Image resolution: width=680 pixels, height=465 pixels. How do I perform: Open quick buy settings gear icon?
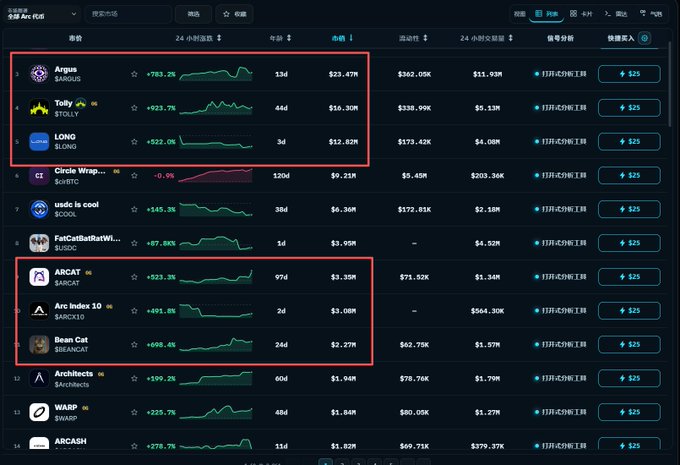(x=644, y=38)
